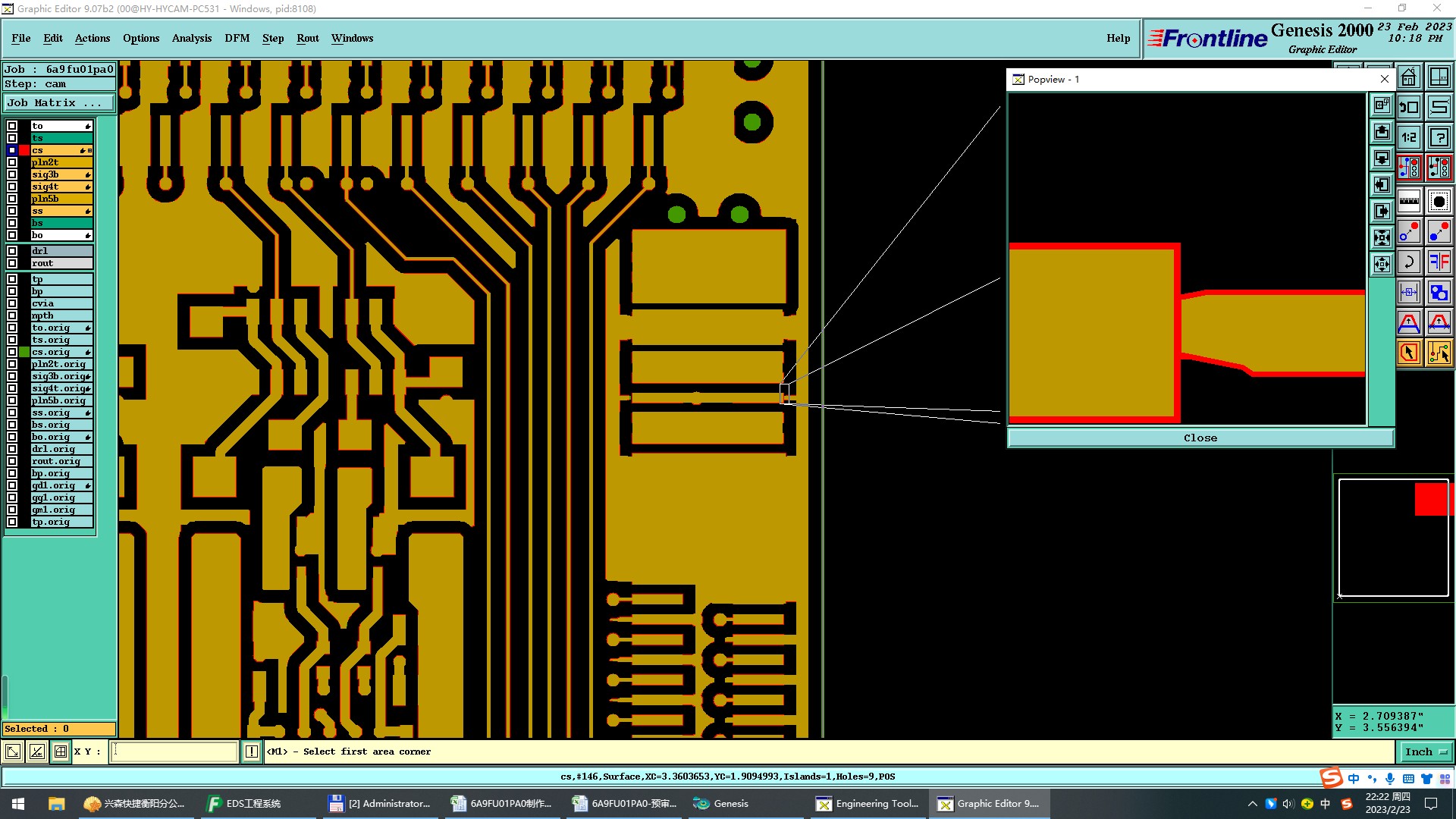Viewport: 1456px width, 819px height.
Task: Click the X Y coordinate input field
Action: click(x=174, y=752)
